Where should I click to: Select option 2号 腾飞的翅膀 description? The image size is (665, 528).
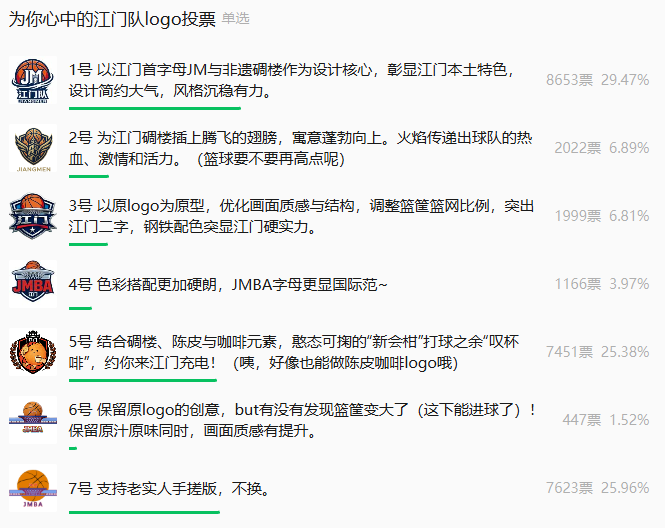point(301,148)
